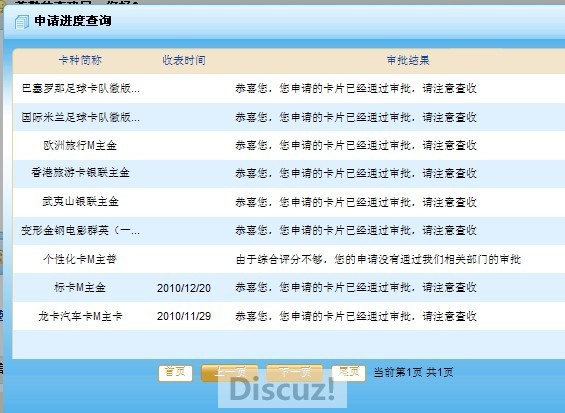Screen dimensions: 565x413
Task: Click the rejection message 由于综合评分不够
Action: (x=378, y=259)
